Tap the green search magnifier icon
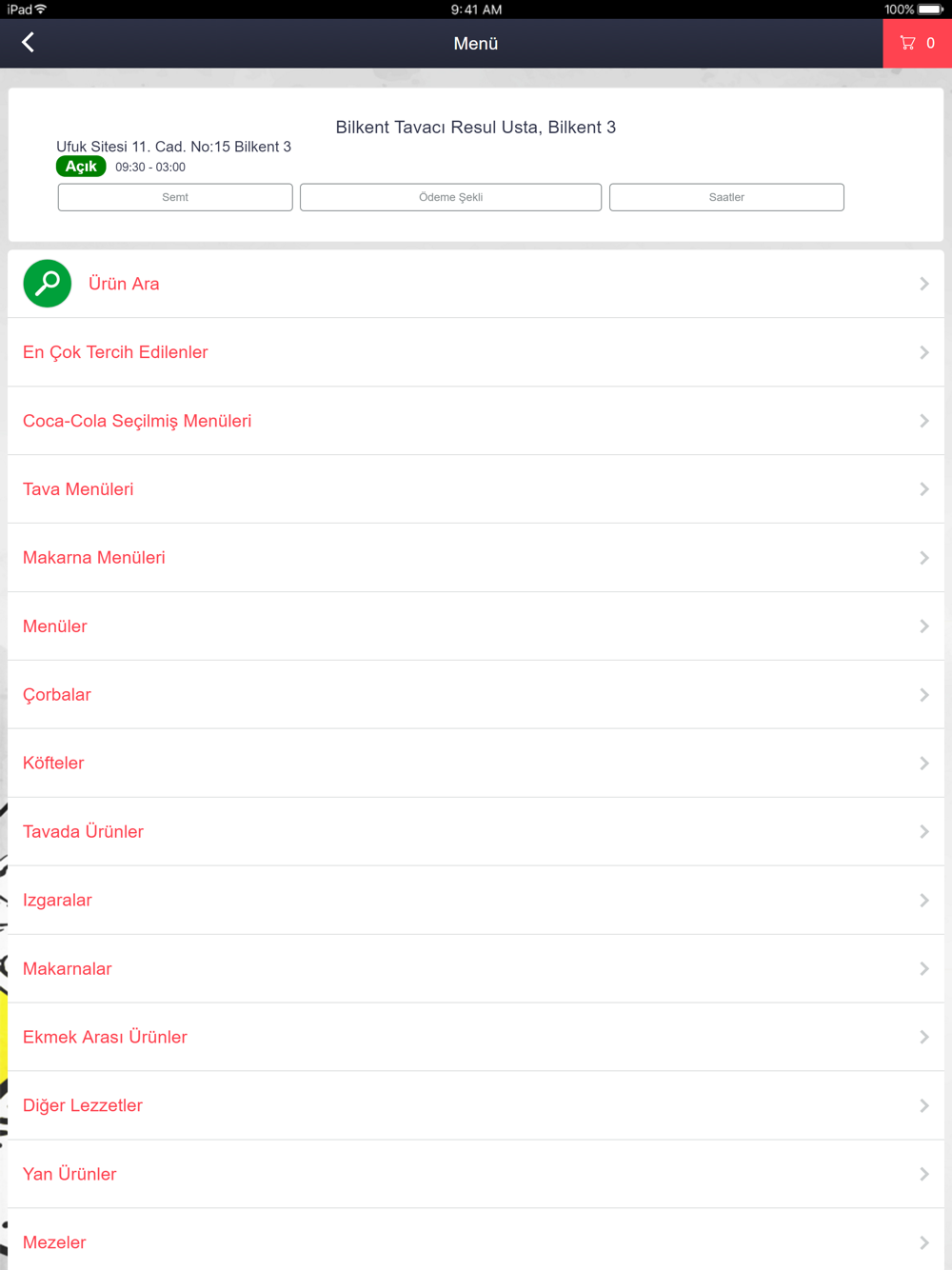This screenshot has width=952, height=1270. coord(47,284)
